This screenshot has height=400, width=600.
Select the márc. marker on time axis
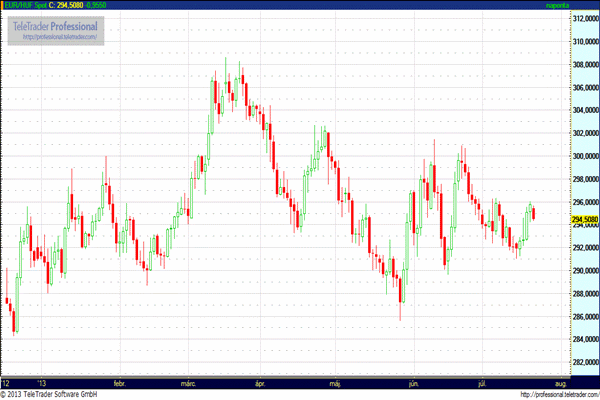point(188,382)
